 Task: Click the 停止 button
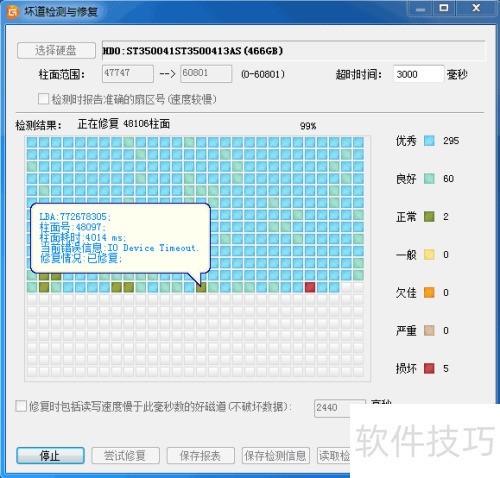[50, 455]
